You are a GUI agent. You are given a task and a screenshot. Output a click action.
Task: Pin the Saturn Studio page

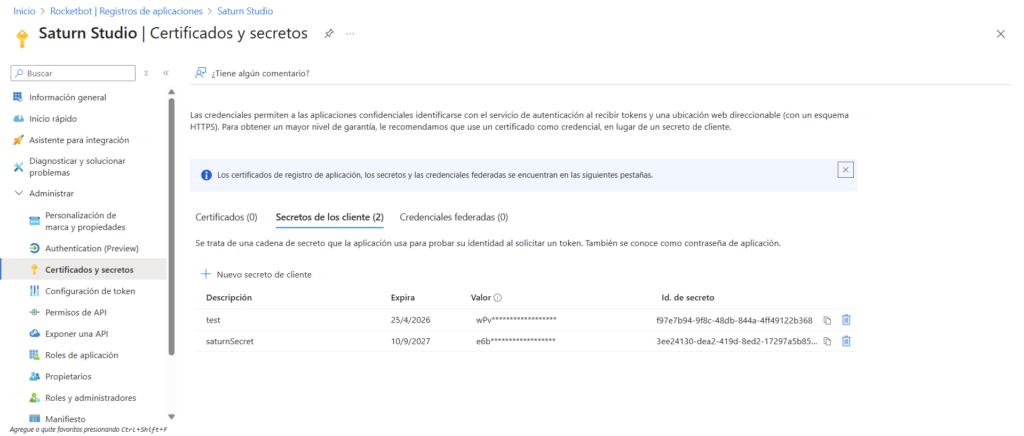[x=329, y=33]
